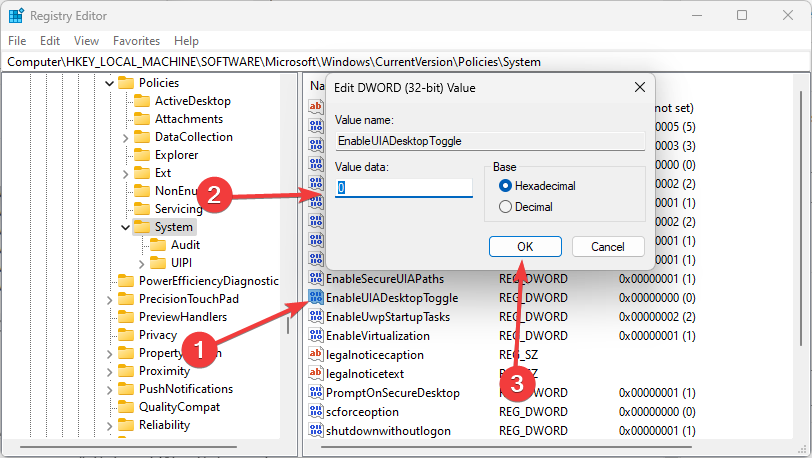
Task: Click DWORD icon of PromptOnSecureDesktop
Action: [316, 393]
